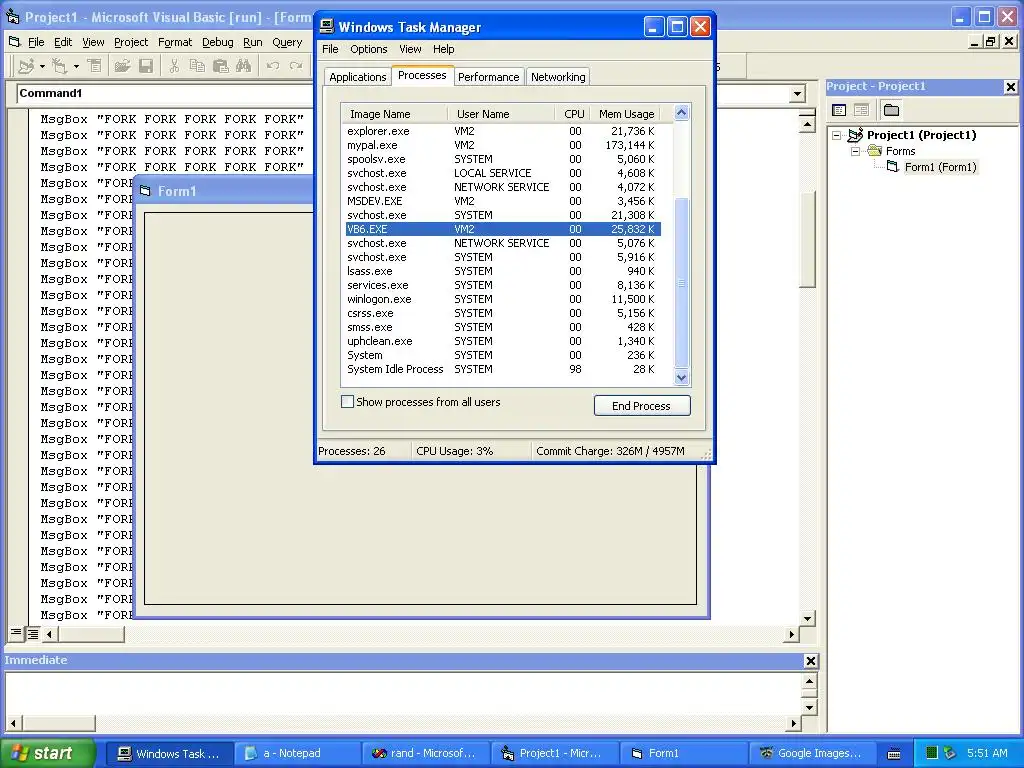Click View Object icon in Project panel
Image resolution: width=1024 pixels, height=768 pixels.
pos(861,110)
